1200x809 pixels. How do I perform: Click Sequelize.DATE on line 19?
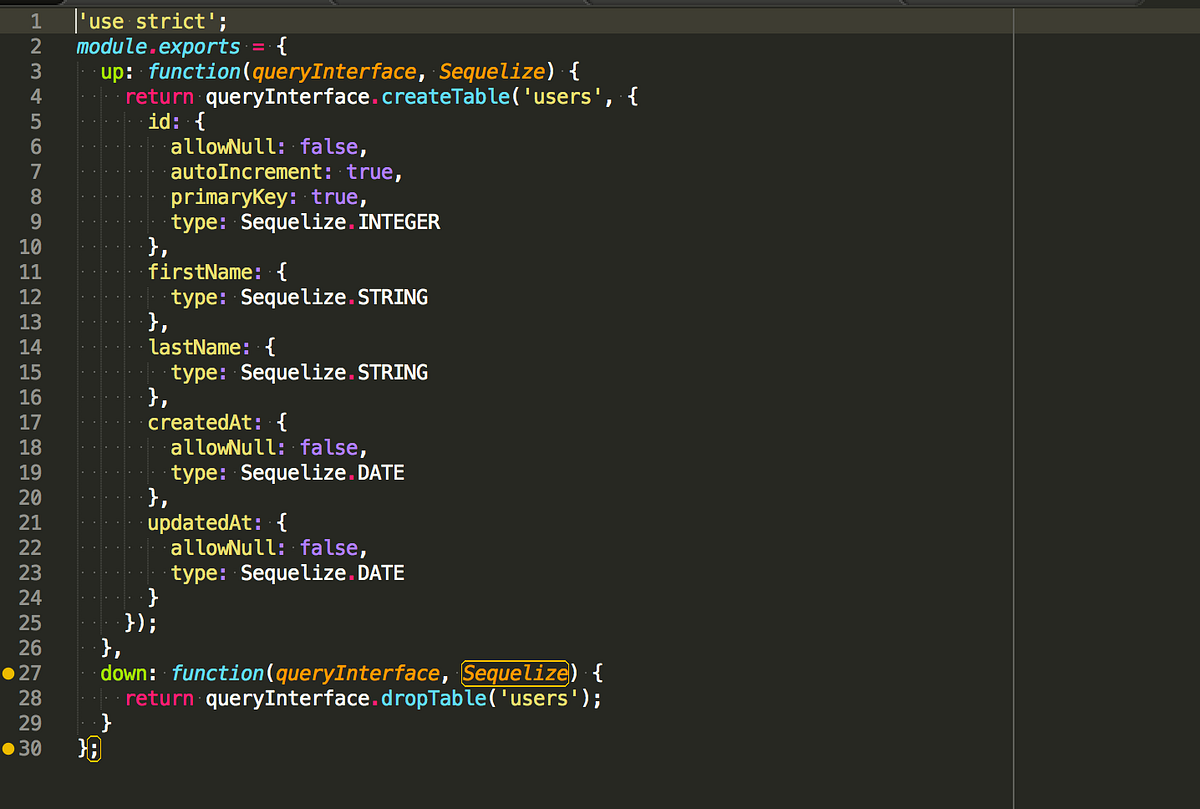(x=322, y=472)
